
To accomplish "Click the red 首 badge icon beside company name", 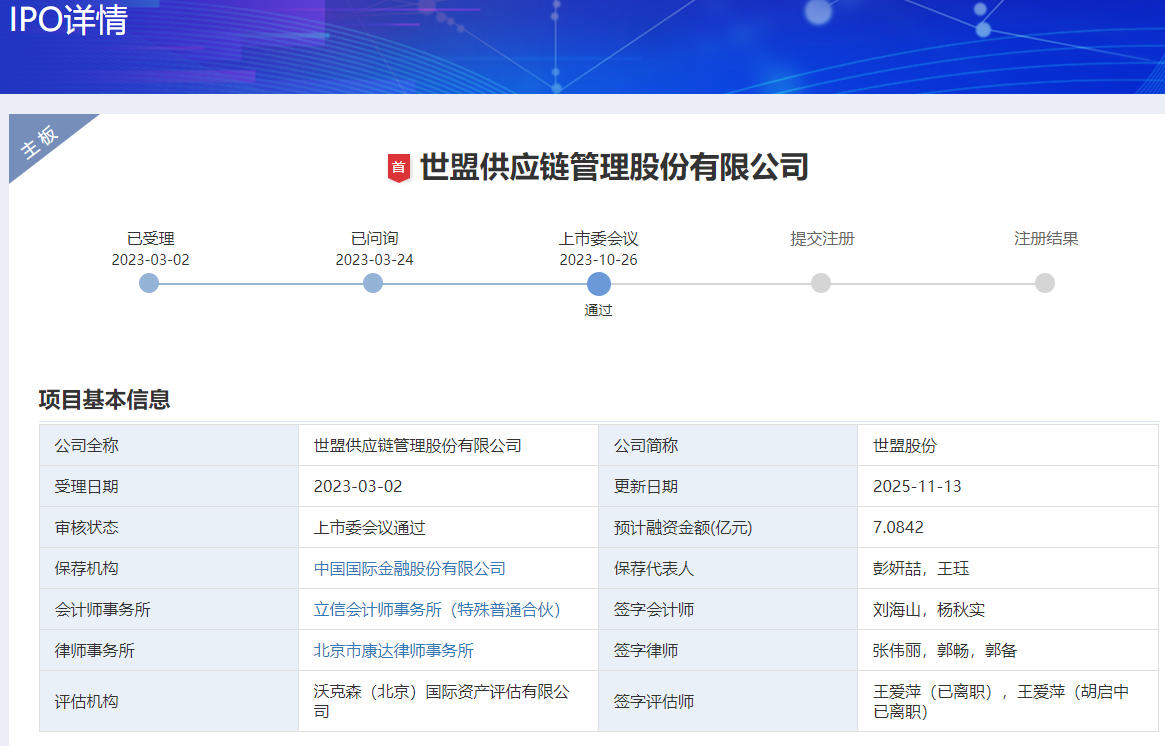I will [399, 168].
